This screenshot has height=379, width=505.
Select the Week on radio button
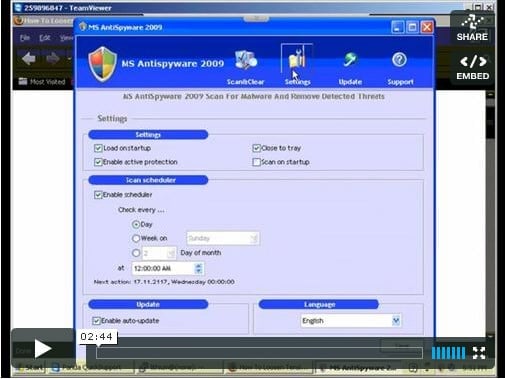[136, 238]
